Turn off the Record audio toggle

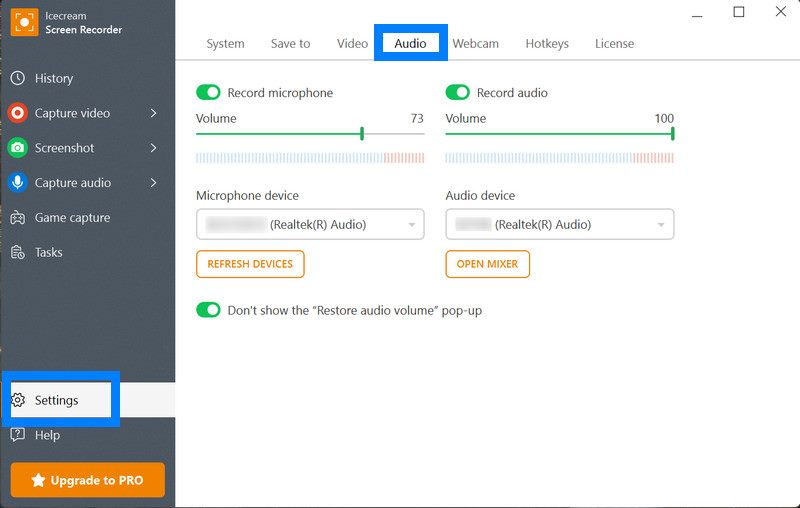coord(457,93)
